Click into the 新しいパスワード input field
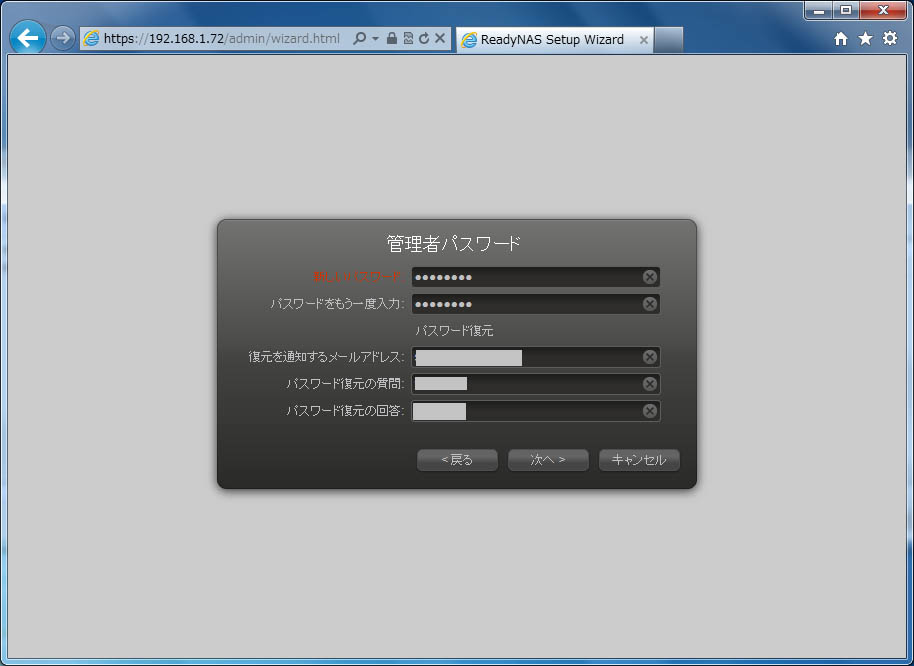The height and width of the screenshot is (666, 914). click(525, 277)
